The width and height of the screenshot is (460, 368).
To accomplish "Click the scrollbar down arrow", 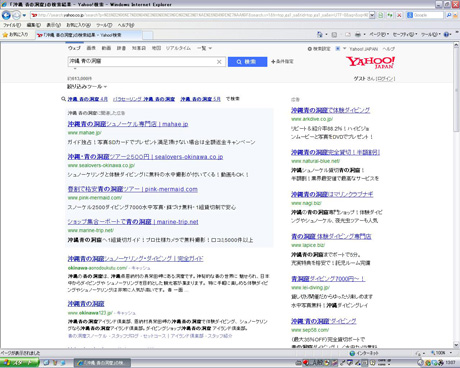I will (456, 345).
